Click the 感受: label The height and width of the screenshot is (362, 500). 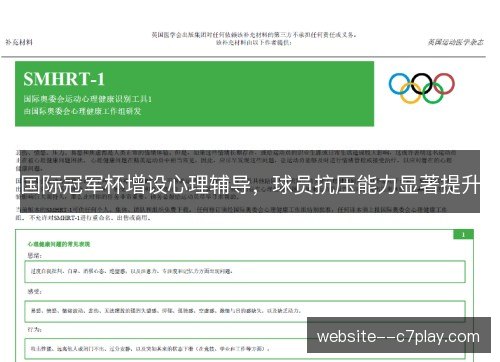click(35, 291)
